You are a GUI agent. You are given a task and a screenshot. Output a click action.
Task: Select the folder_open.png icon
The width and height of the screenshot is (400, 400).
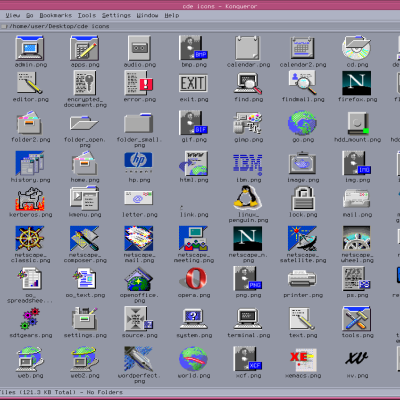(84, 124)
